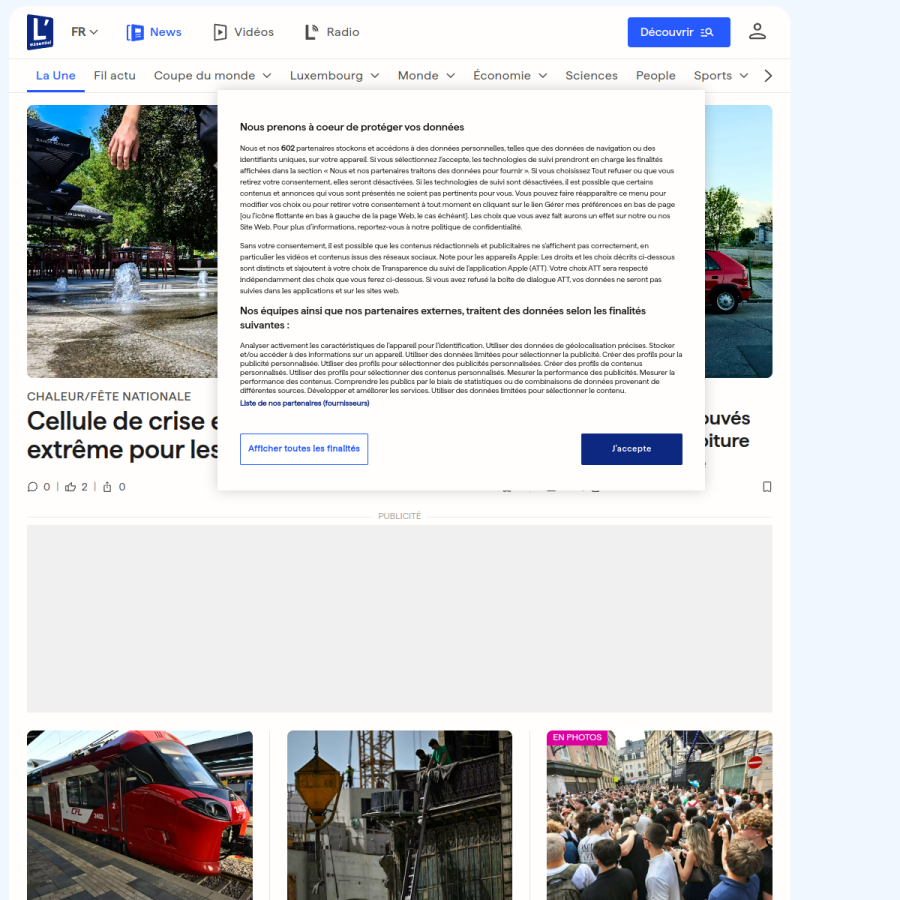Open the fountain article photo
900x900 pixels.
click(x=122, y=241)
